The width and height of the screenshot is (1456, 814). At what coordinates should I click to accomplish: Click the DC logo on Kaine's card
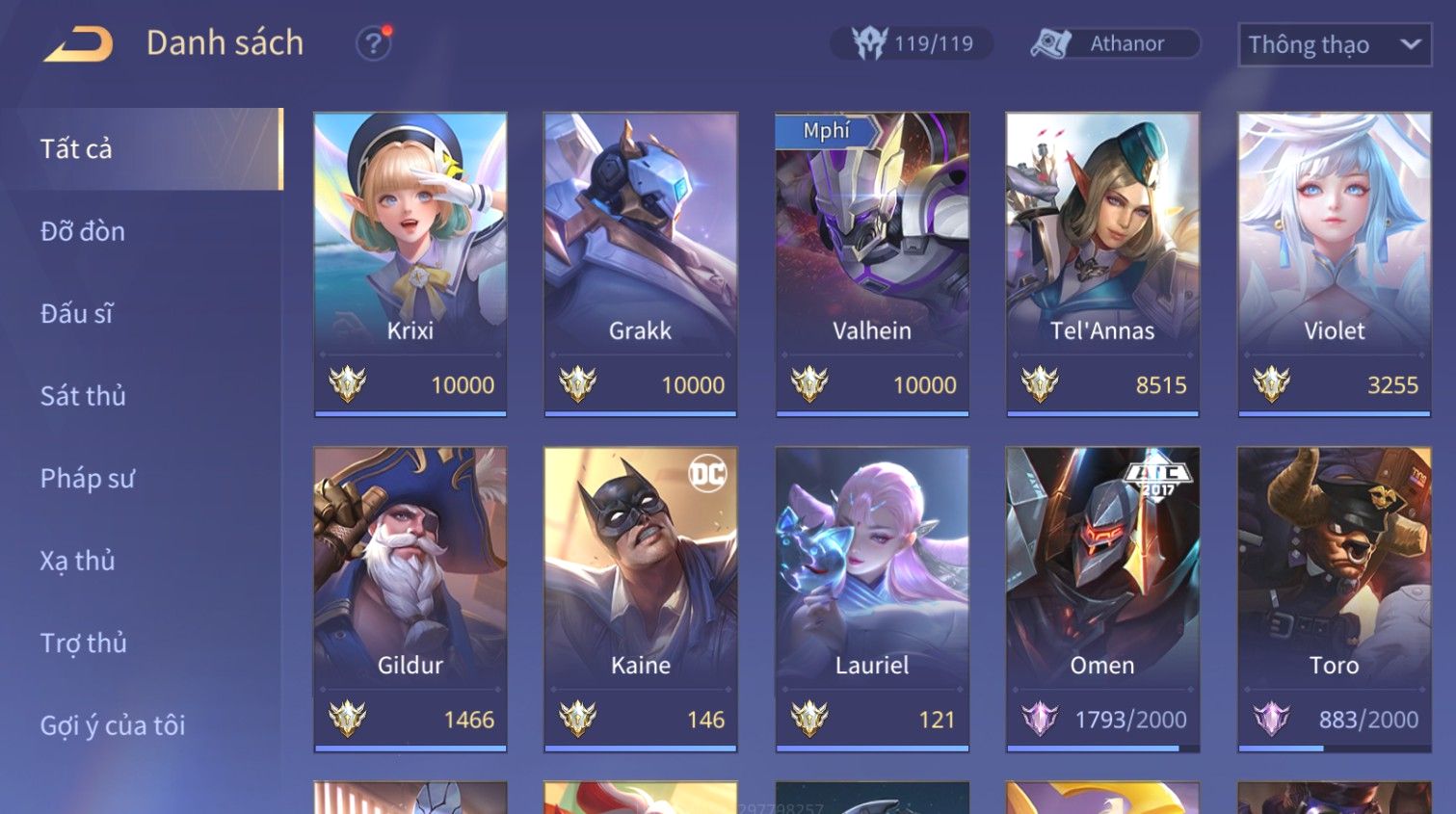click(x=707, y=473)
